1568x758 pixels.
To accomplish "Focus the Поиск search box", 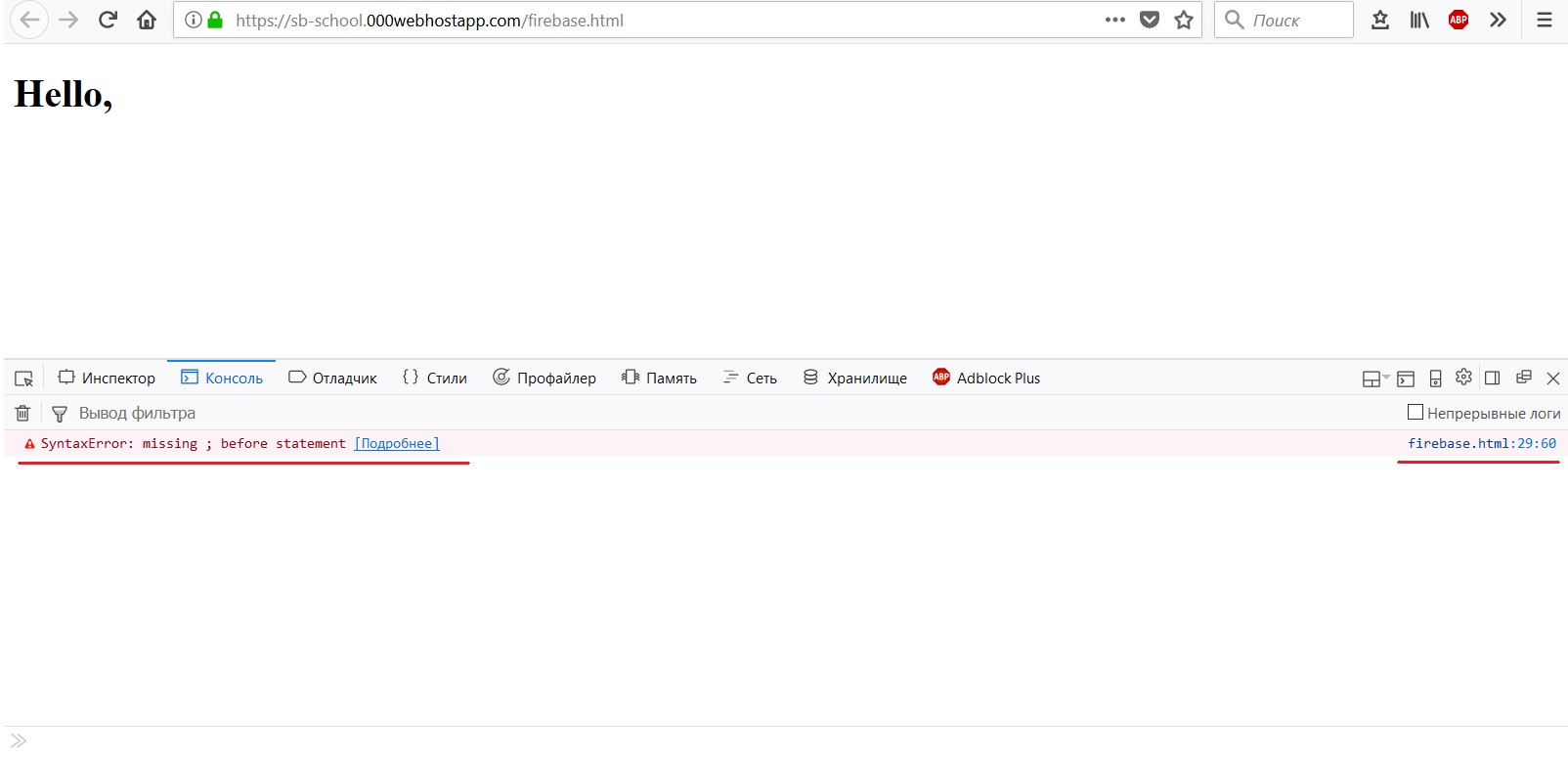I will [1284, 20].
